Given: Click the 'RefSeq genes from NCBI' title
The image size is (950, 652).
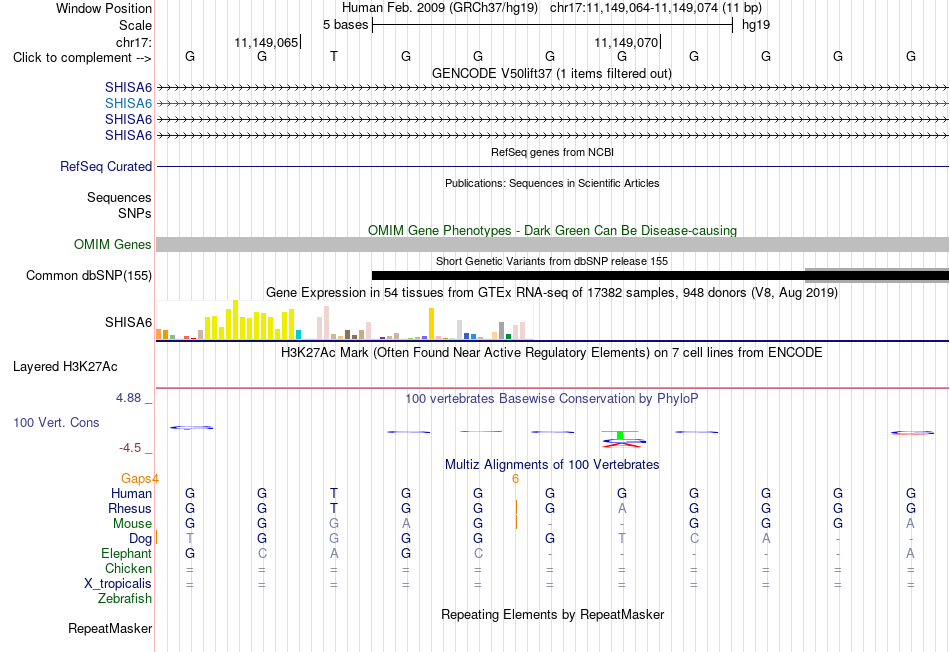Looking at the screenshot, I should click(552, 152).
